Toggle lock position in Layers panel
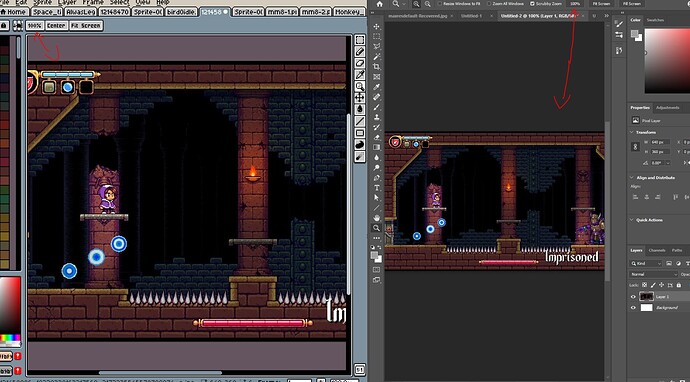The image size is (690, 382). pos(661,285)
